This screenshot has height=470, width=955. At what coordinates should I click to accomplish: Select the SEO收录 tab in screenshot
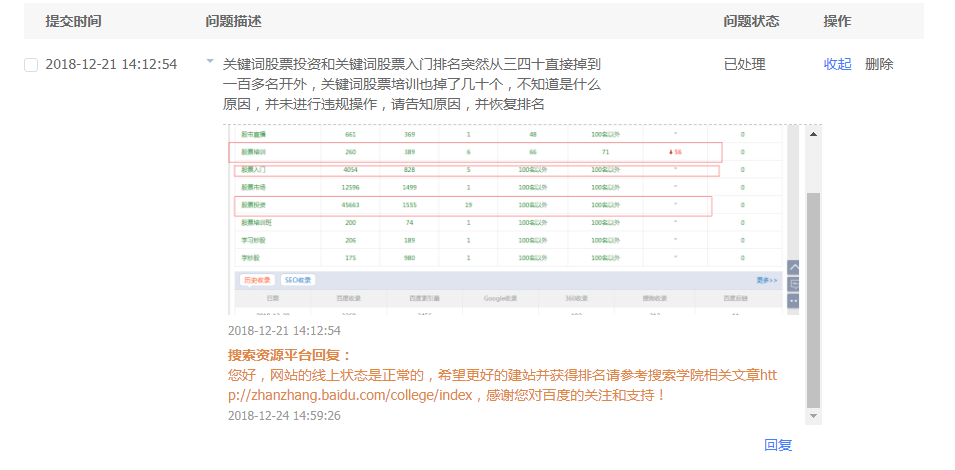(297, 280)
